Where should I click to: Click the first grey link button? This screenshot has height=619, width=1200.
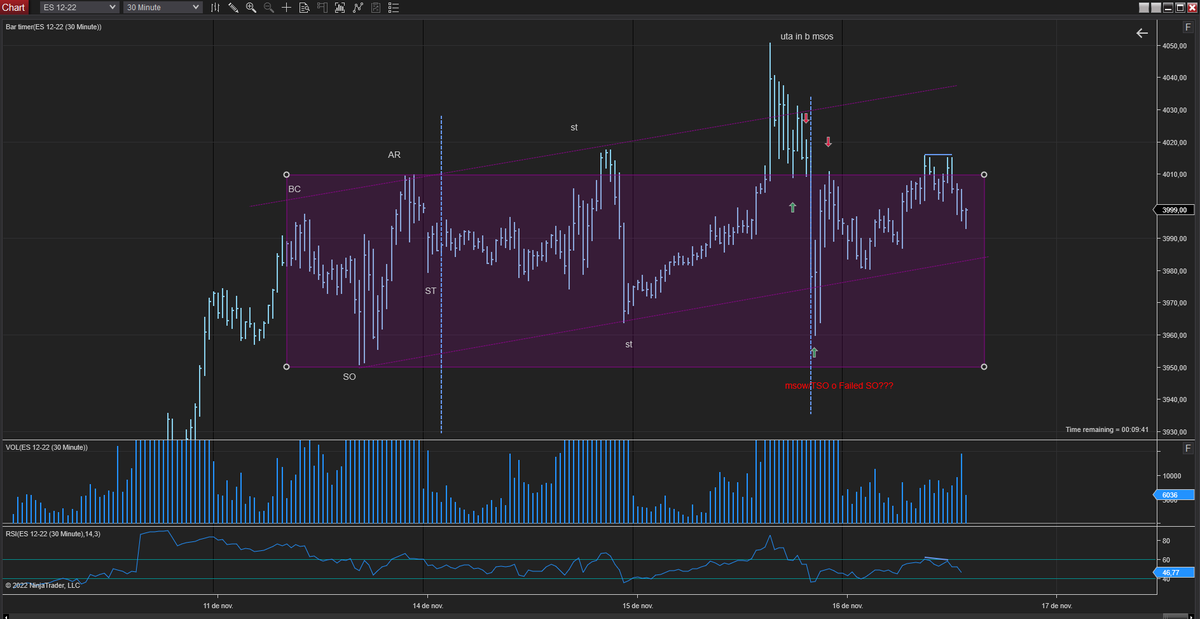[1143, 7]
